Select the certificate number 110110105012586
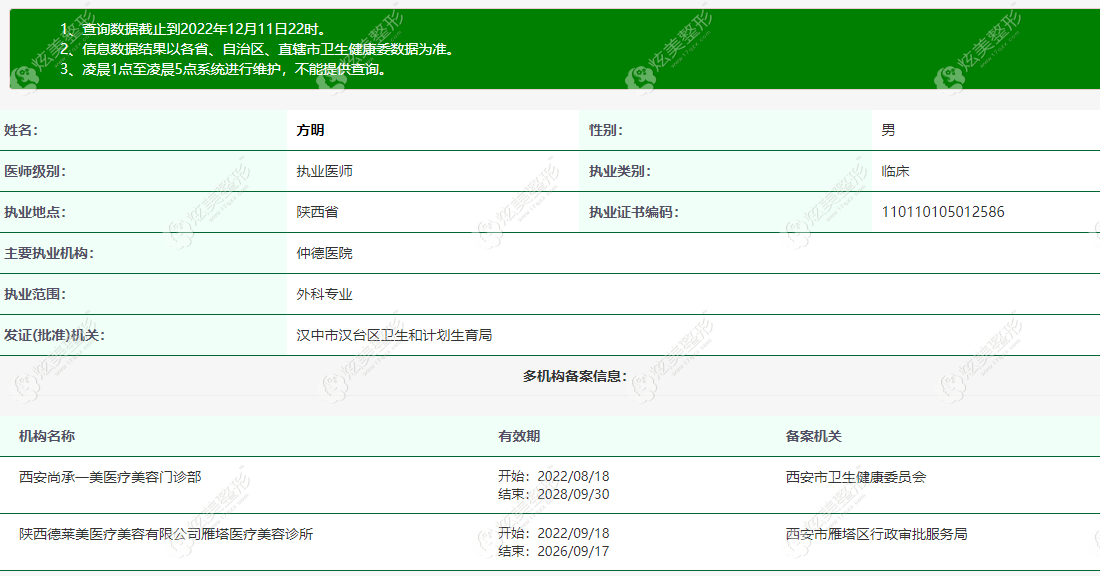 pos(943,212)
